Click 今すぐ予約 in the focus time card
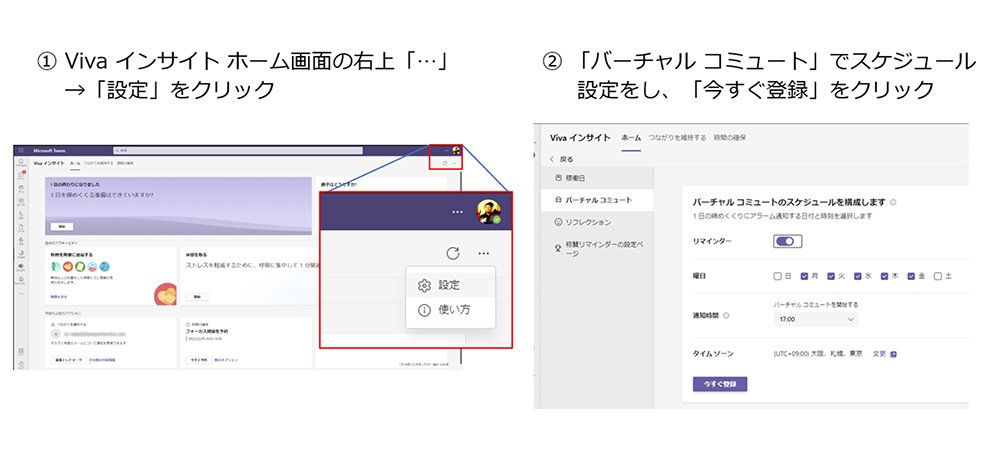Image resolution: width=1000 pixels, height=451 pixels. (x=198, y=360)
